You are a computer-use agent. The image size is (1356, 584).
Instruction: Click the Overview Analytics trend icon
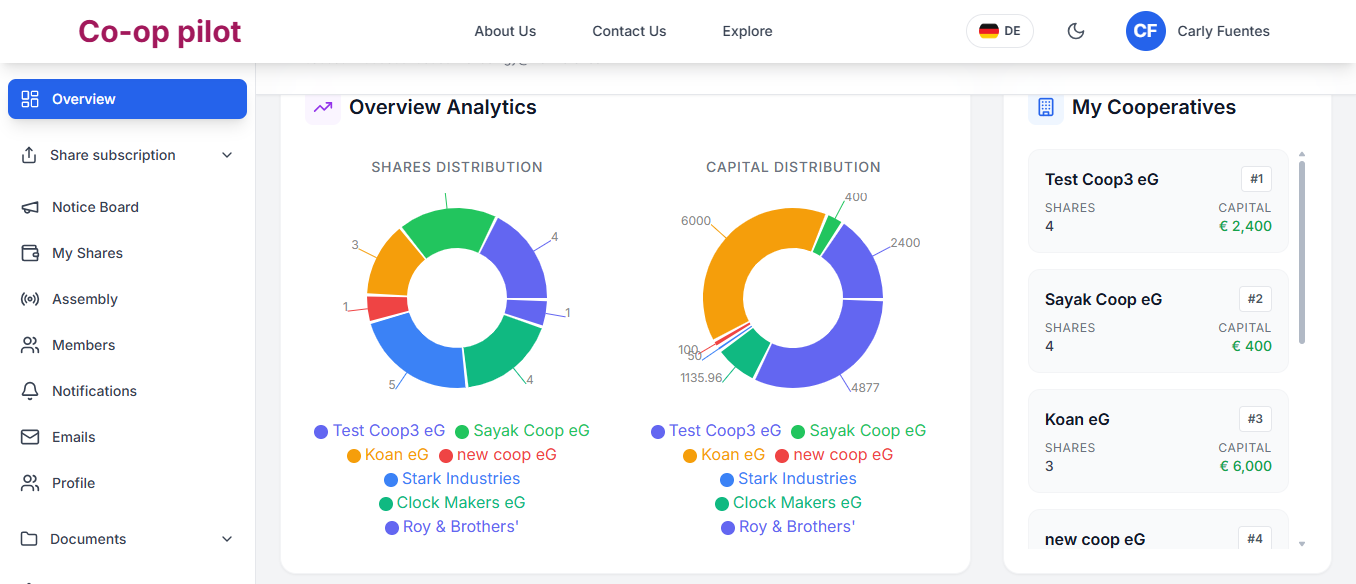pos(323,107)
